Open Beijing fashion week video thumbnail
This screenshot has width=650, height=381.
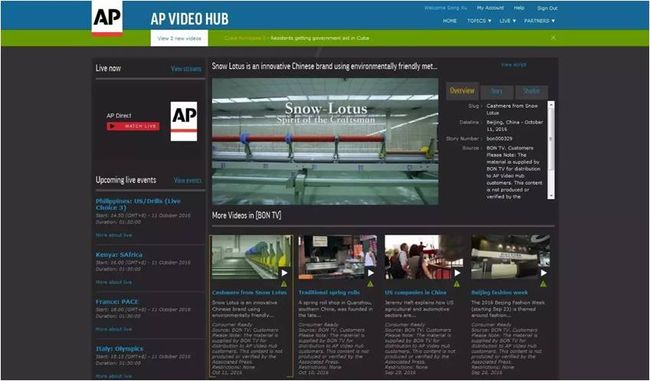511,257
